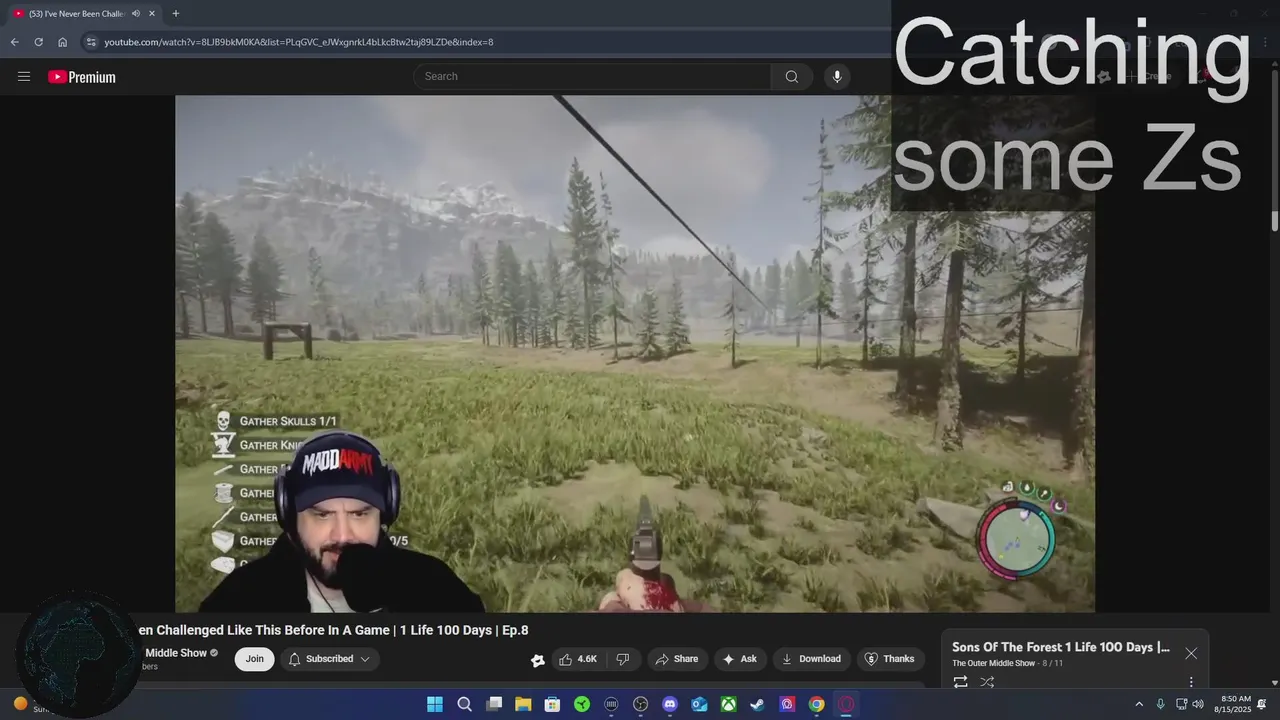The image size is (1280, 720).
Task: Open the YouTube hamburger guide menu
Action: tap(24, 77)
